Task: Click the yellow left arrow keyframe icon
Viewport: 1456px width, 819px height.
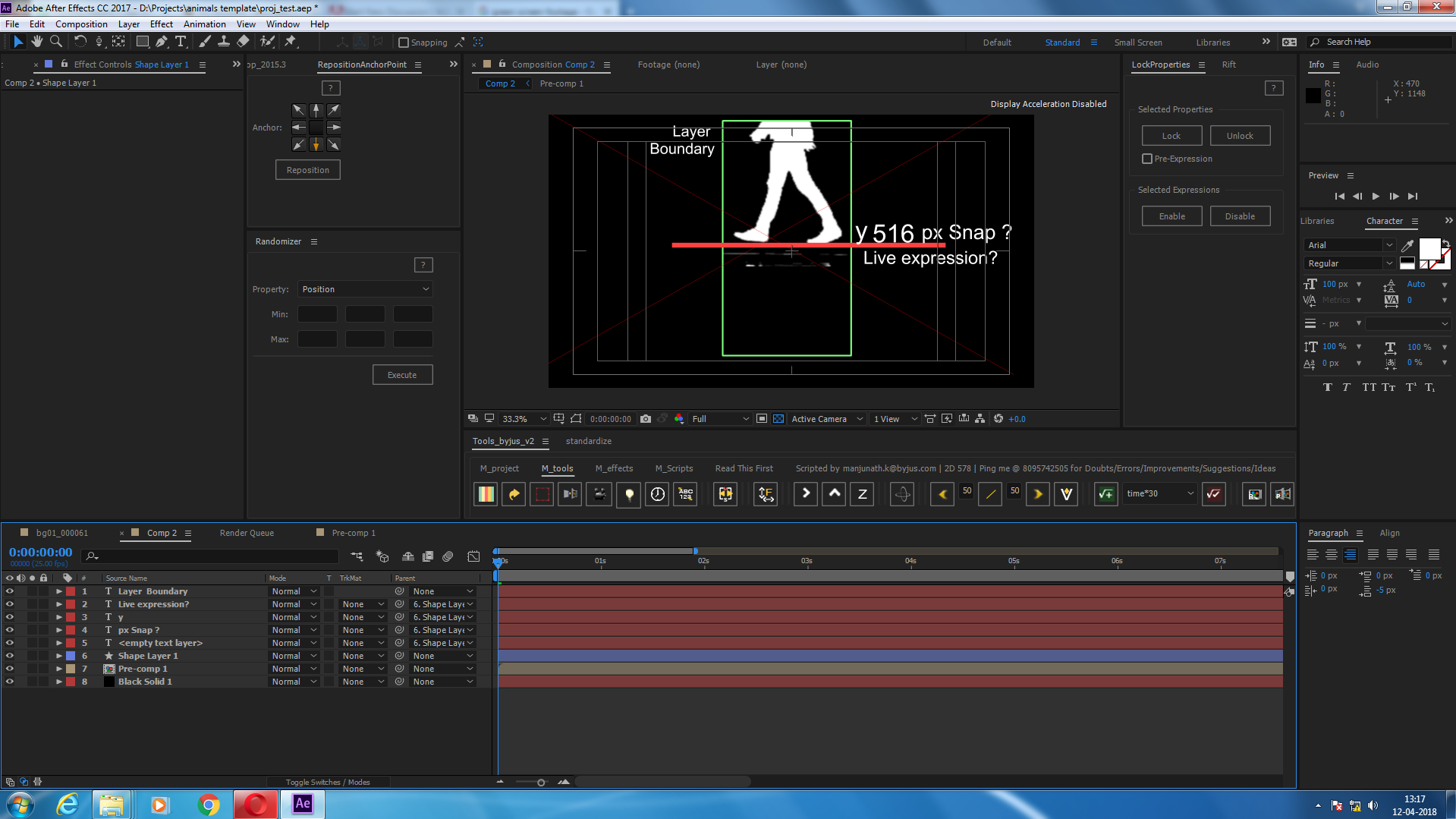Action: 942,494
